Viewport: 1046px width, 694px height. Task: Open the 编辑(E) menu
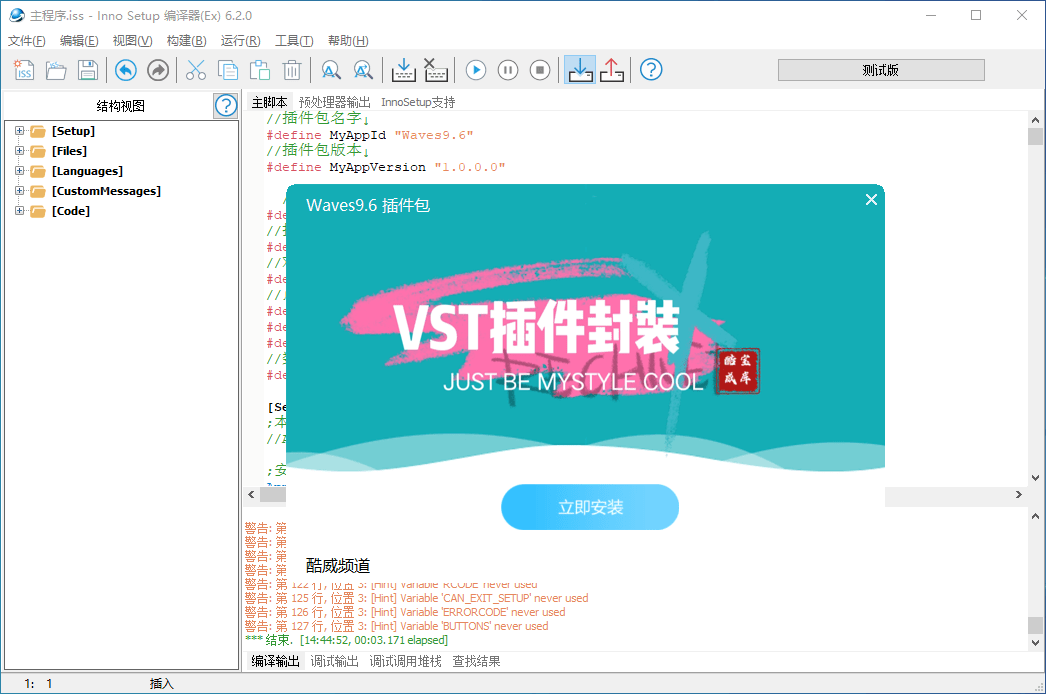point(79,41)
